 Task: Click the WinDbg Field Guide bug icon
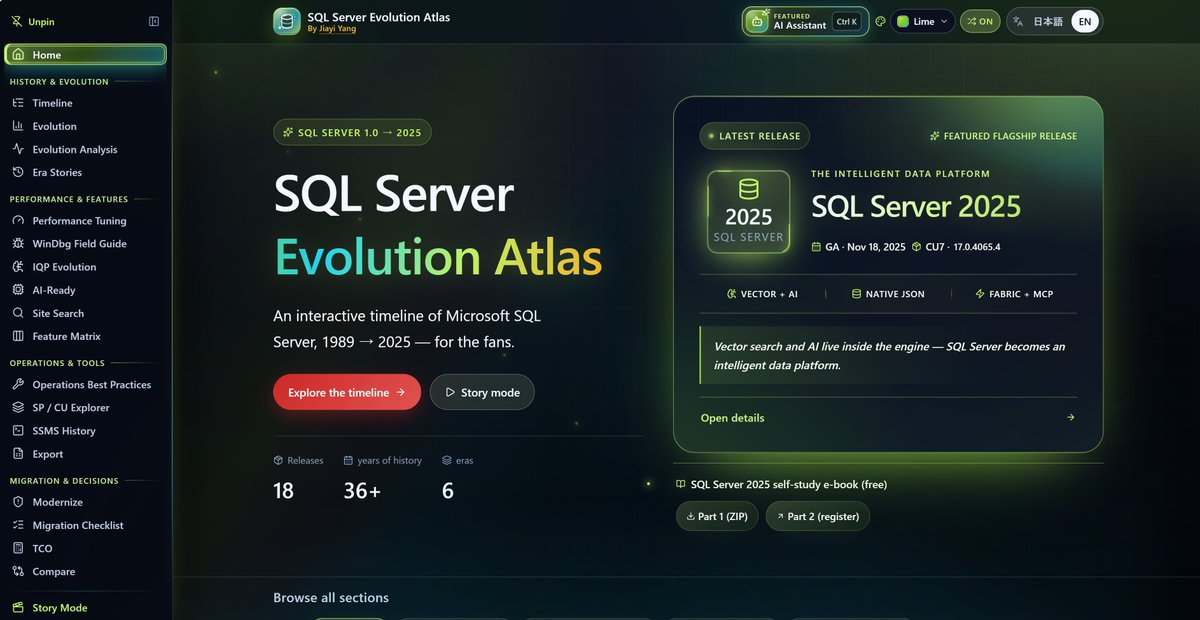18,243
